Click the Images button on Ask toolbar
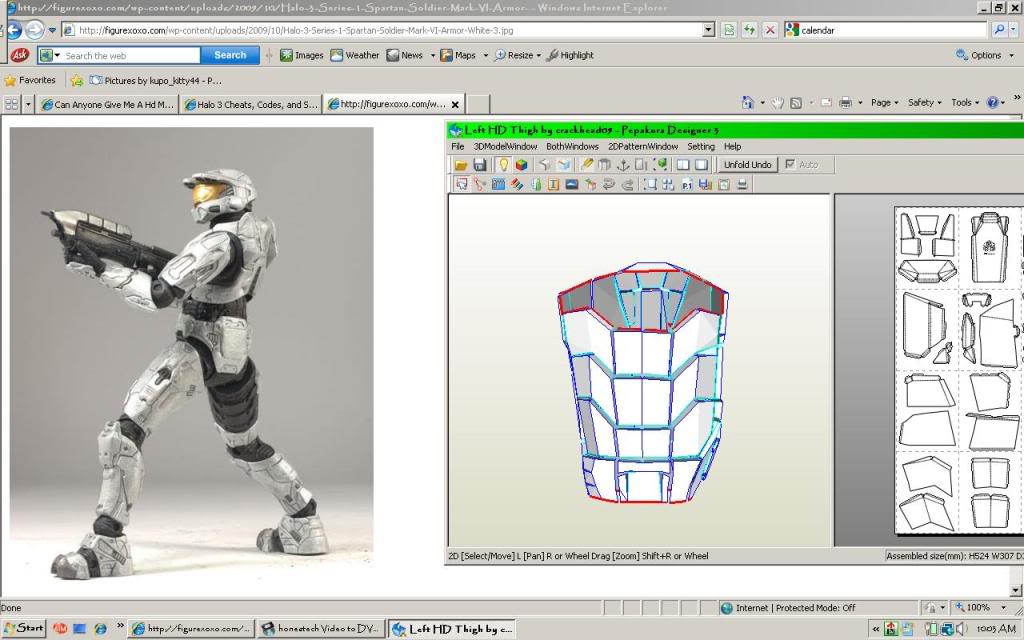 click(302, 56)
